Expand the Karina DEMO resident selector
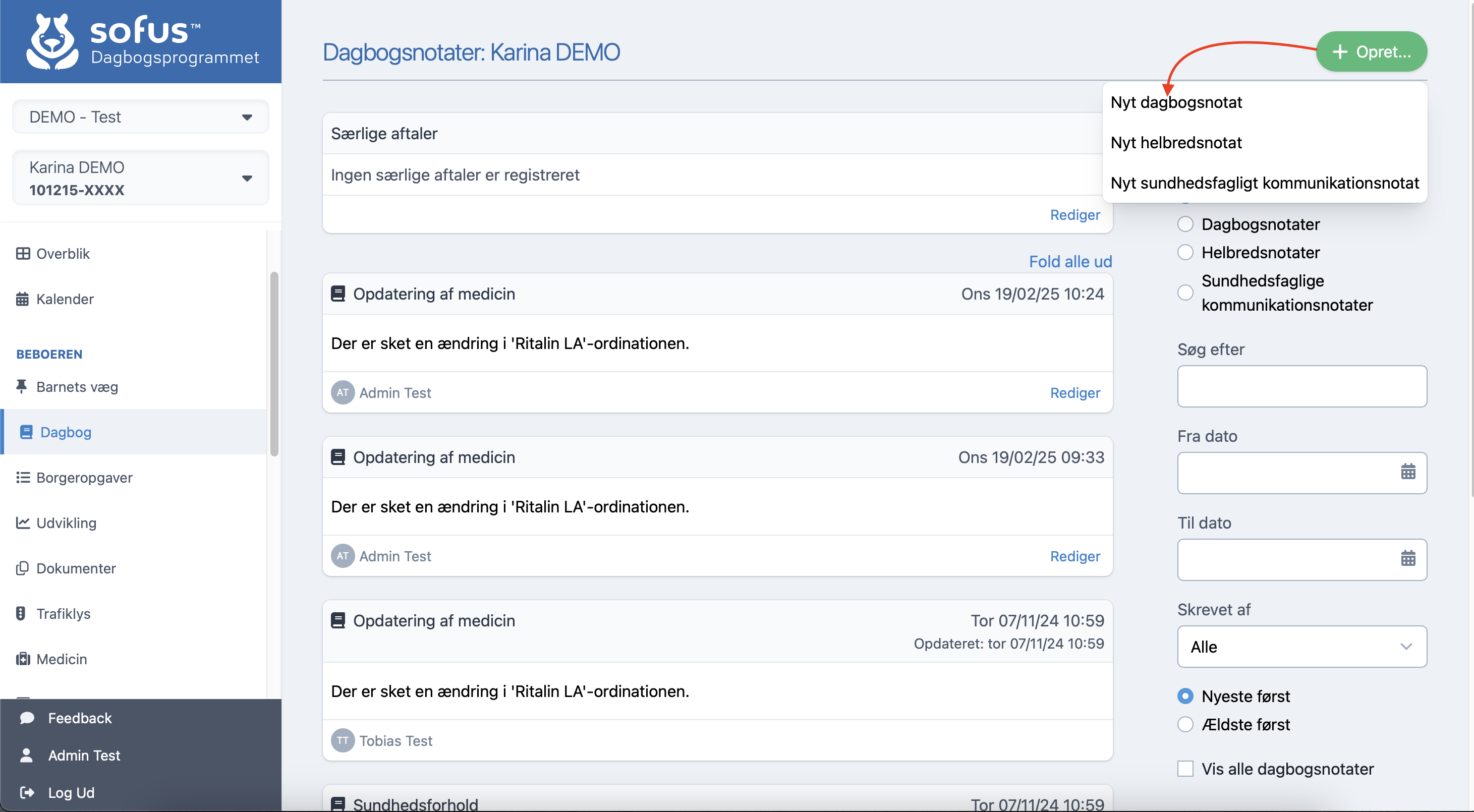 (140, 178)
